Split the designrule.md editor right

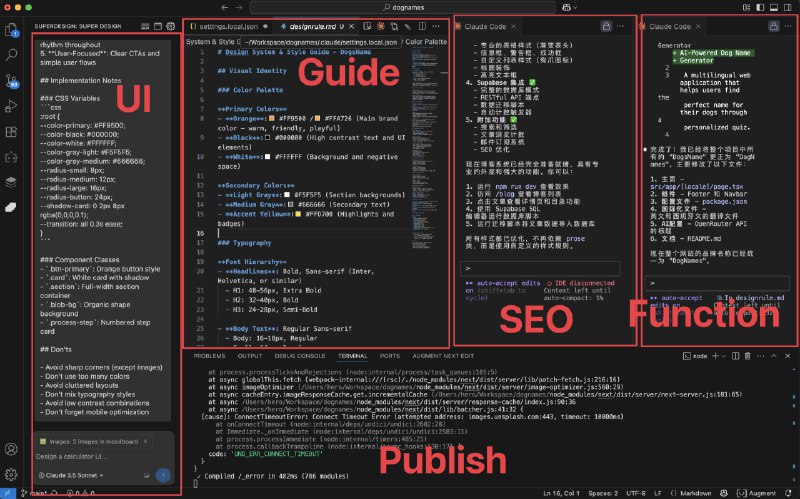point(422,26)
